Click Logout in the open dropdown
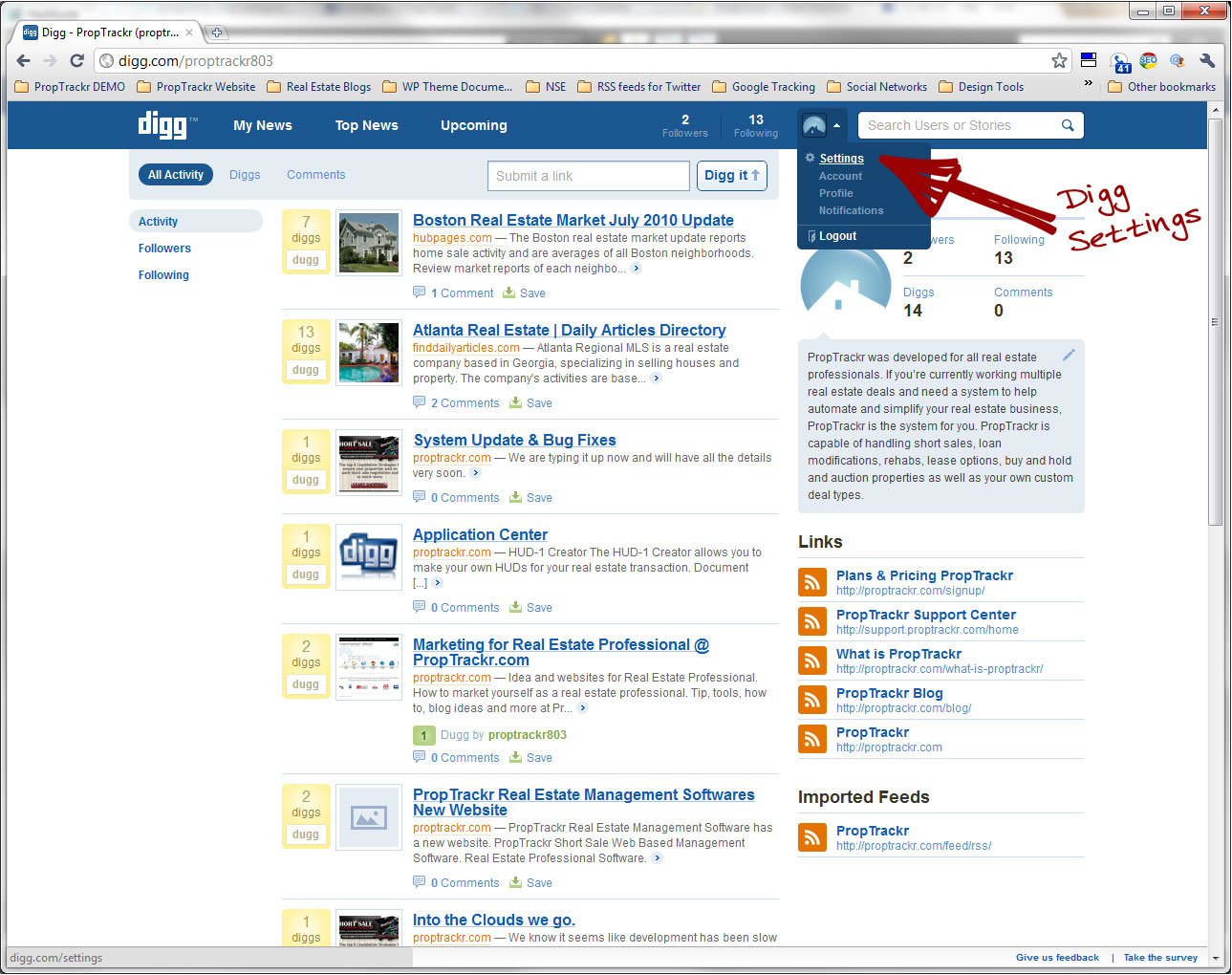Viewport: 1232px width, 975px height. pyautogui.click(x=836, y=235)
